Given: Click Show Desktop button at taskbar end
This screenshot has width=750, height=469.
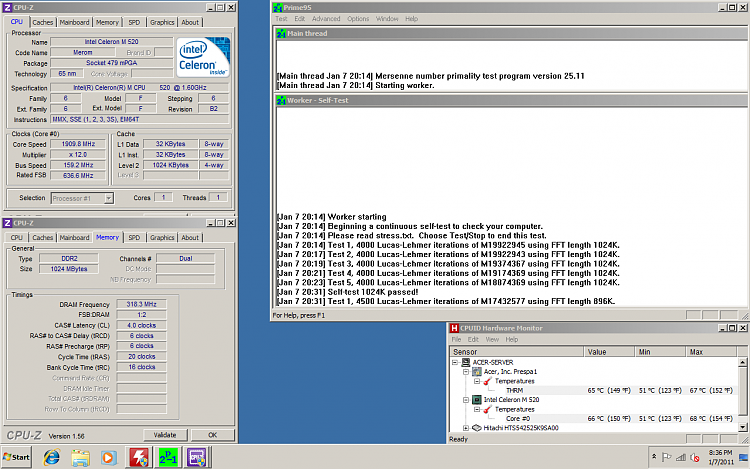Looking at the screenshot, I should pyautogui.click(x=744, y=458).
